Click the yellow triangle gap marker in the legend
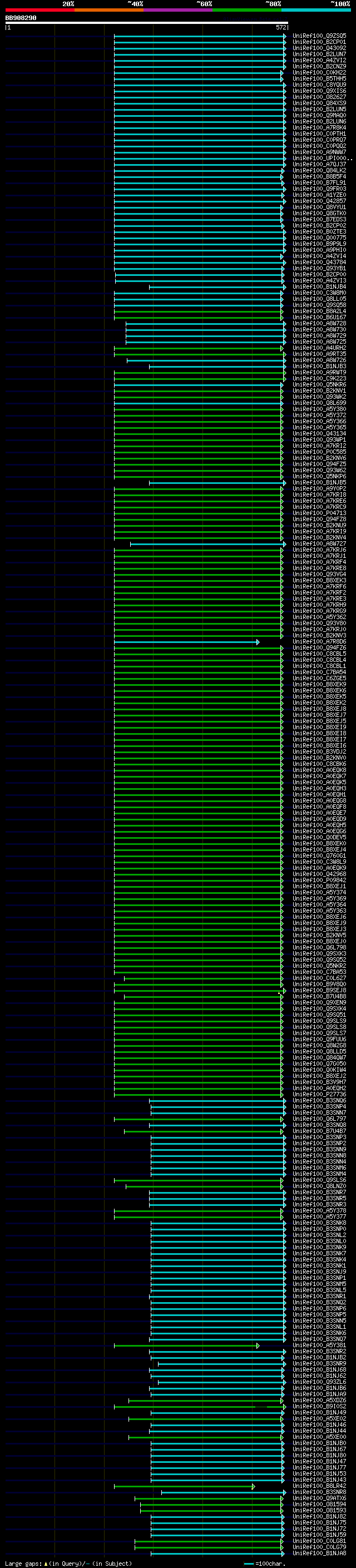The height and width of the screenshot is (1568, 356). tap(46, 1563)
